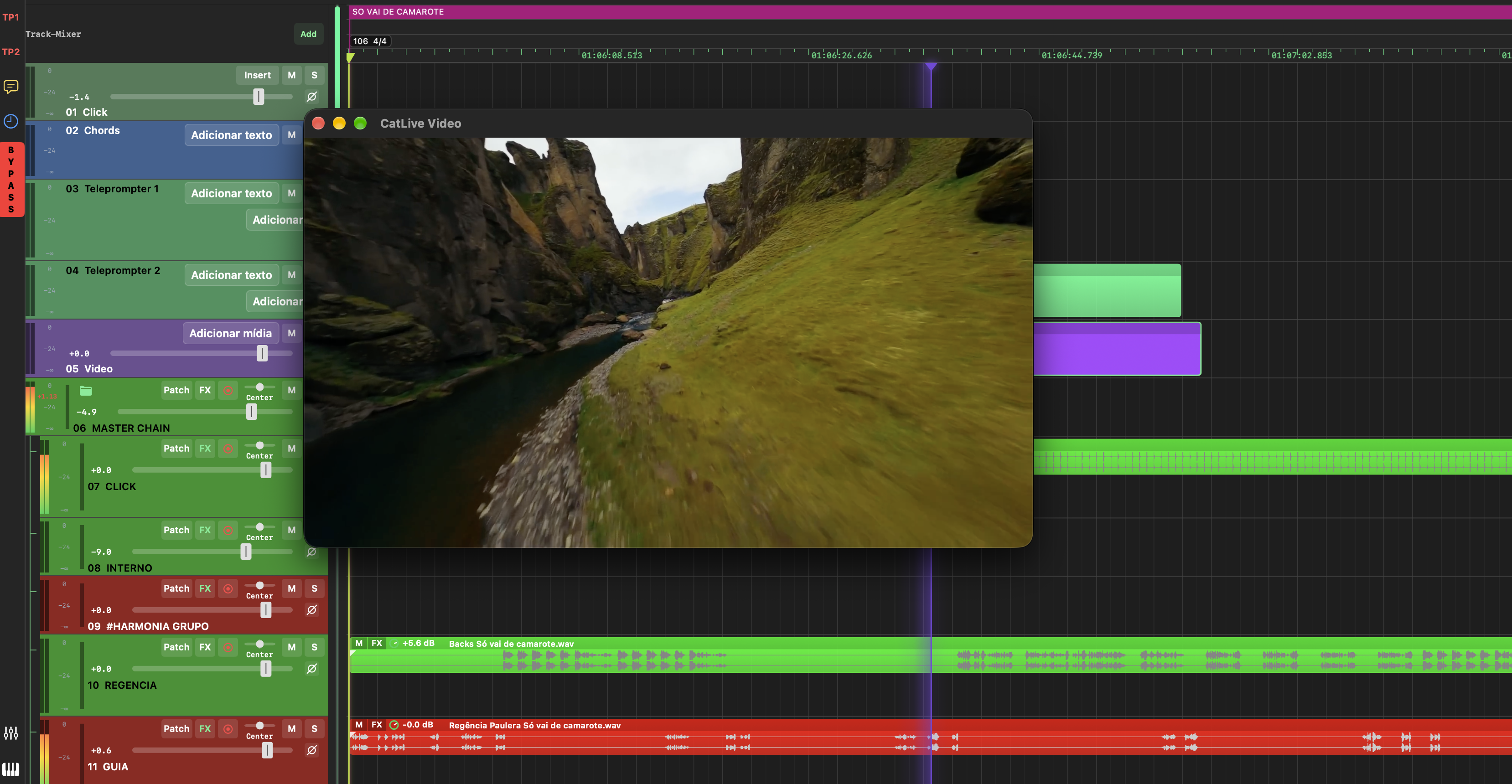The height and width of the screenshot is (784, 1512).
Task: Mute the 01 Click track
Action: click(292, 75)
